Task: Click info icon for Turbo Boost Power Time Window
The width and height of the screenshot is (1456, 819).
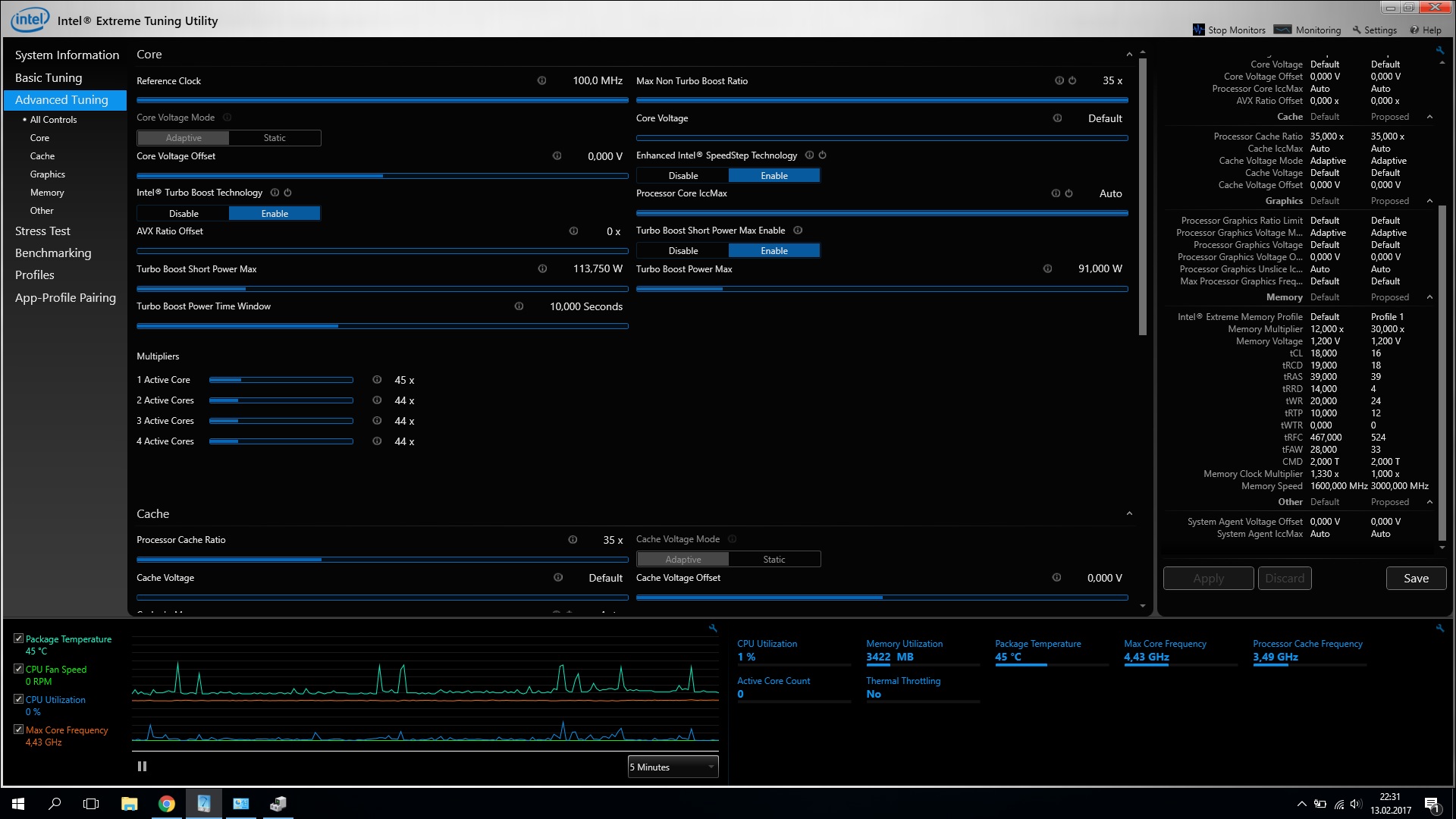Action: [519, 306]
